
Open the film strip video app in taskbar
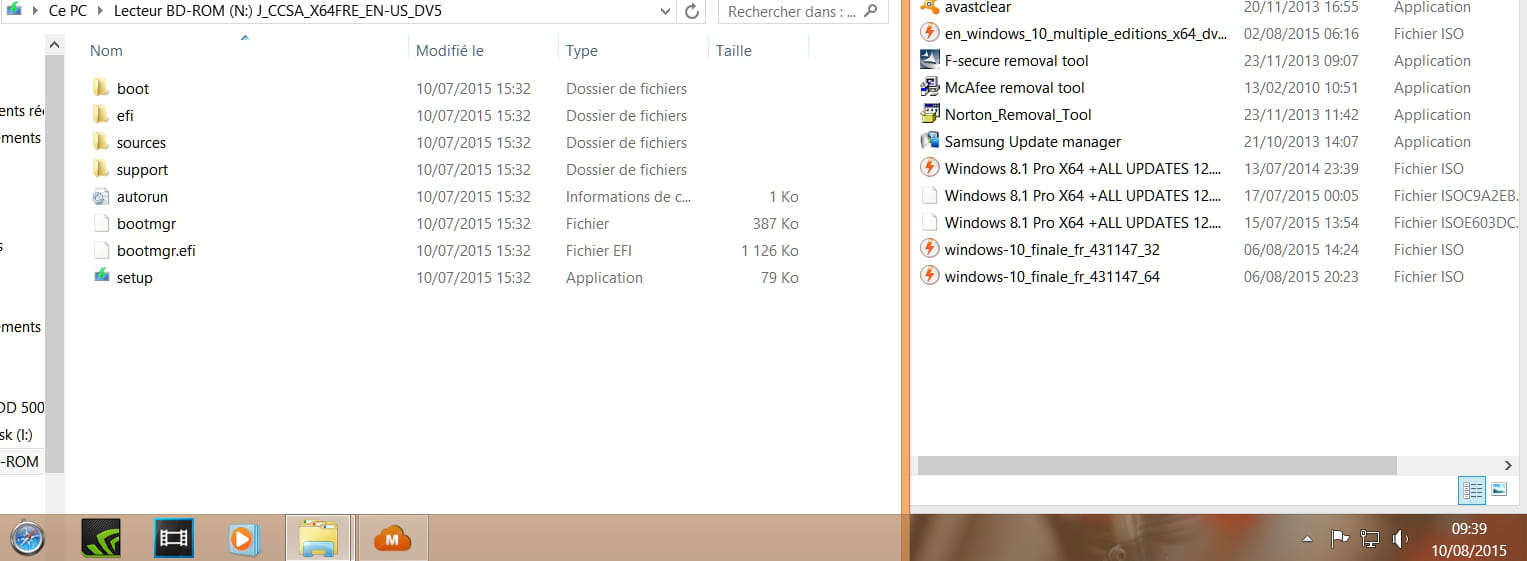click(174, 539)
